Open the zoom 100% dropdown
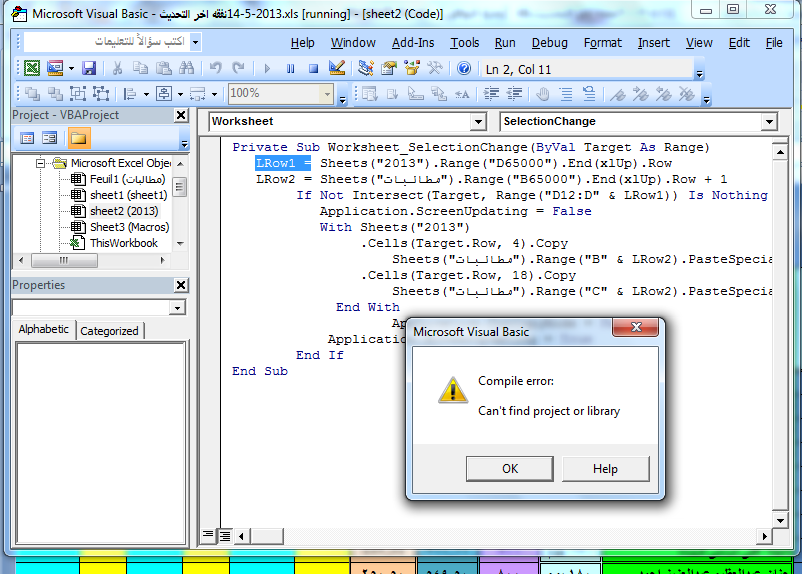 pyautogui.click(x=327, y=94)
